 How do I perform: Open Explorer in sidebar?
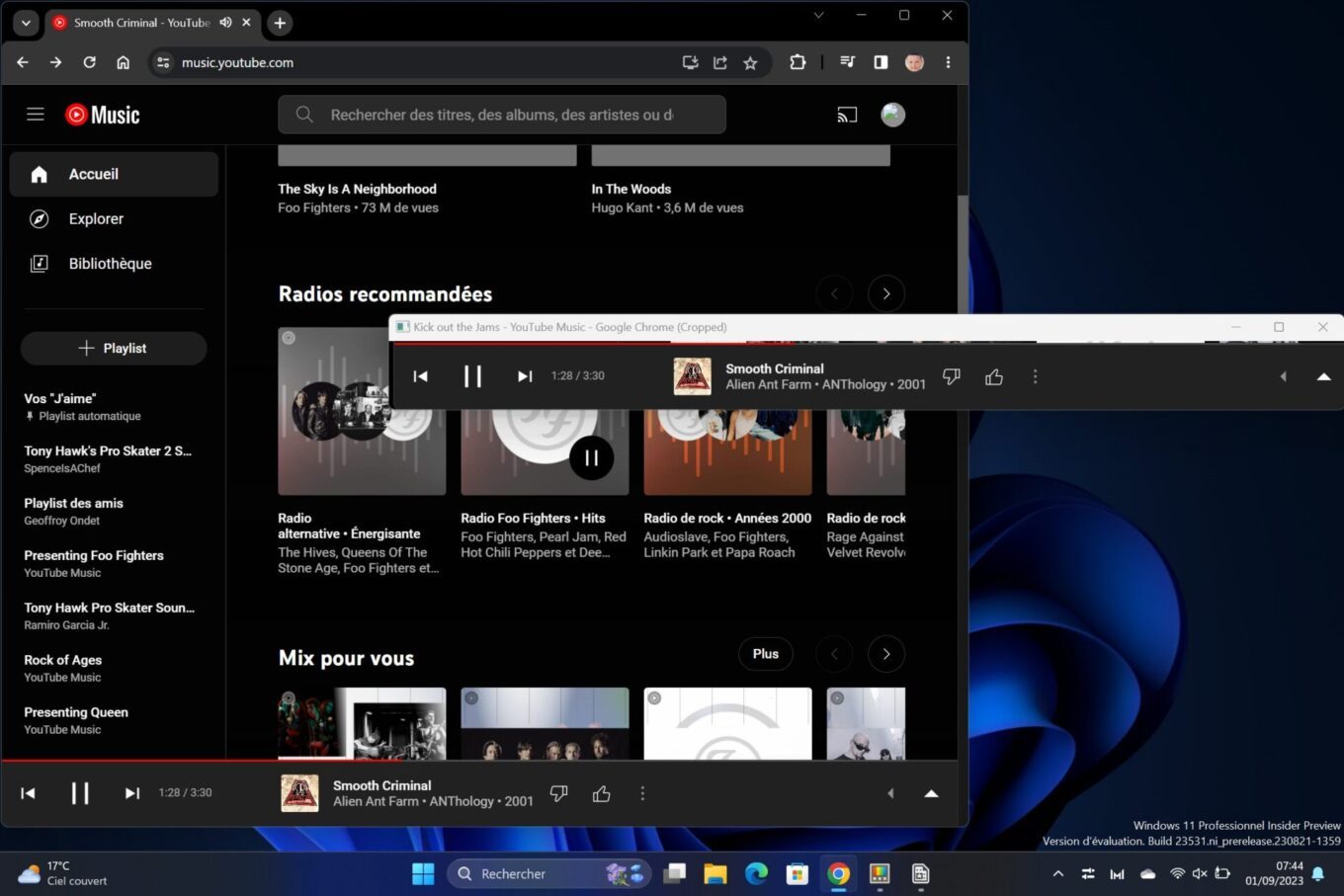(x=114, y=219)
